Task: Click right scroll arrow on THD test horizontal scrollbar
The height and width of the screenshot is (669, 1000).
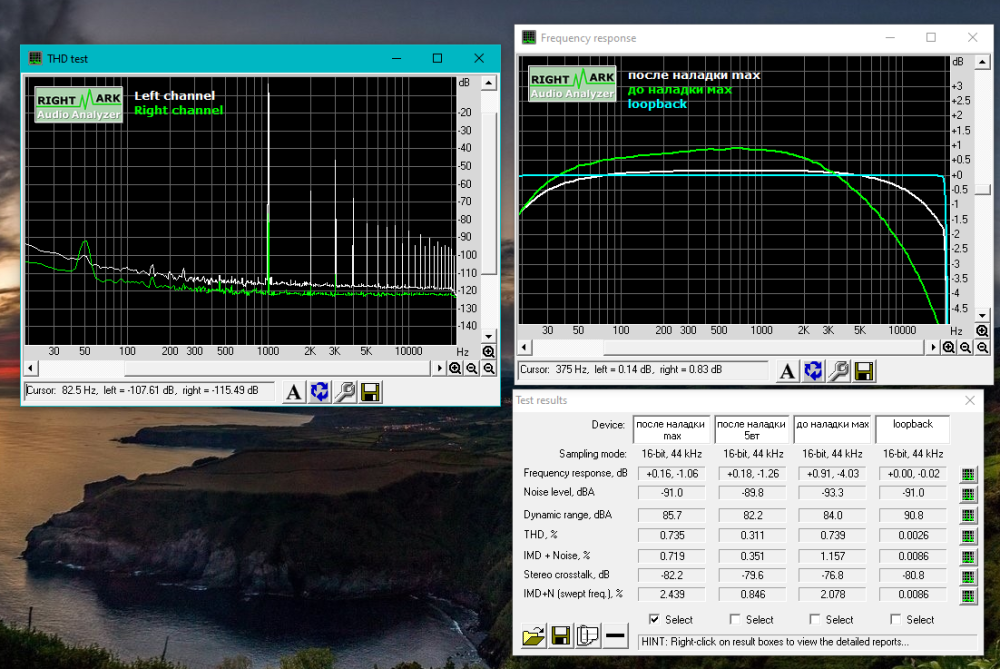Action: coord(441,368)
